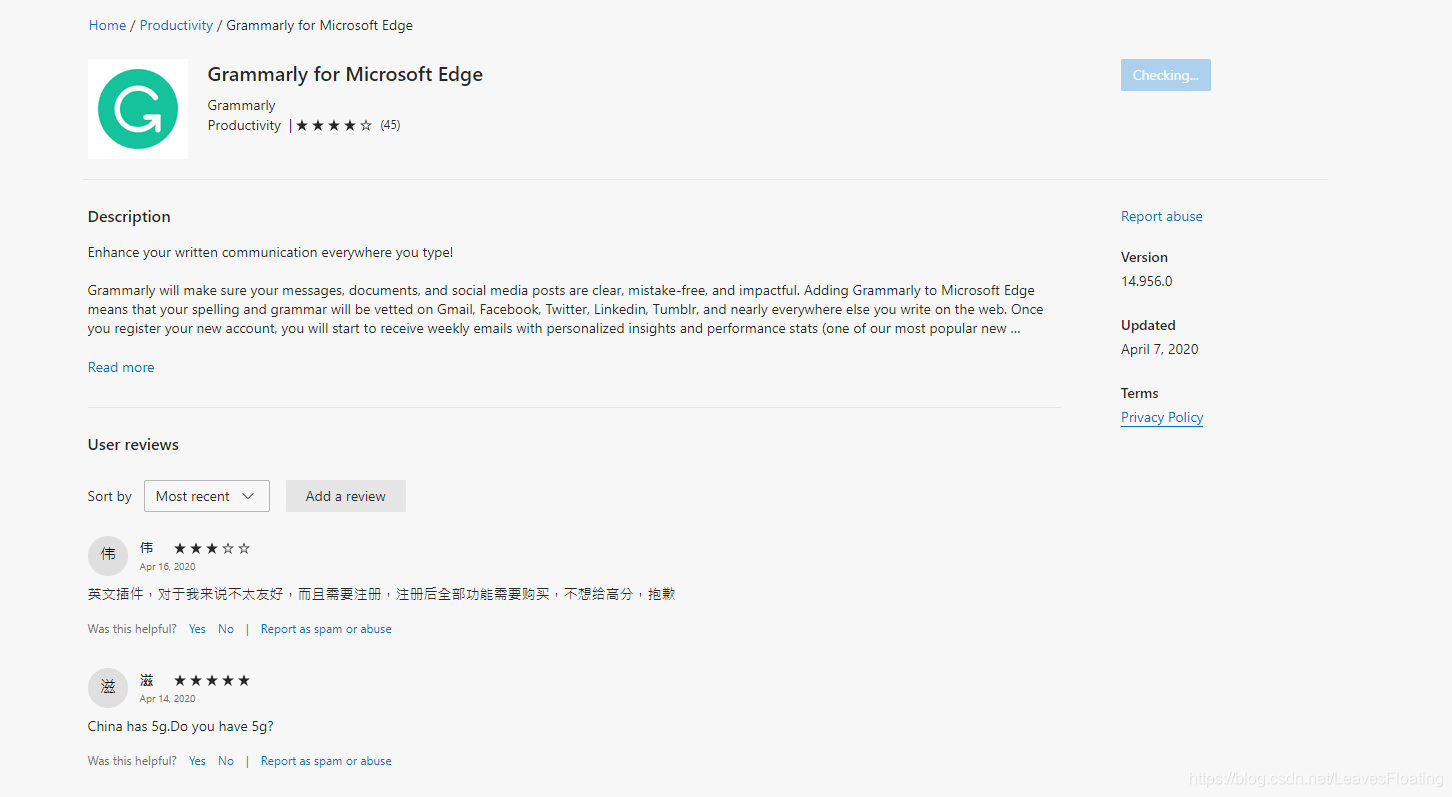Click the three-star rating of 伟's review

pos(212,548)
